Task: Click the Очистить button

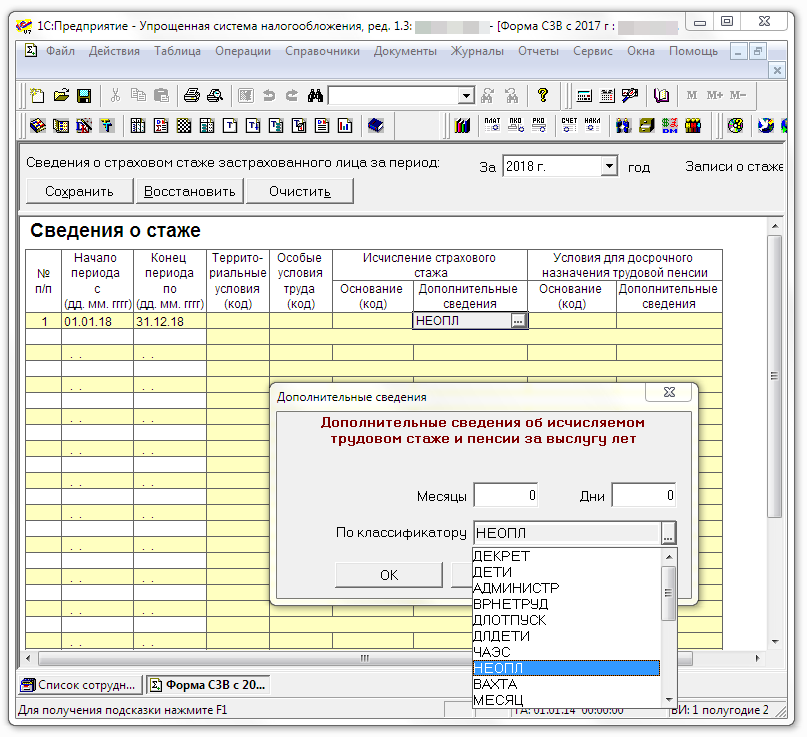Action: pyautogui.click(x=300, y=191)
